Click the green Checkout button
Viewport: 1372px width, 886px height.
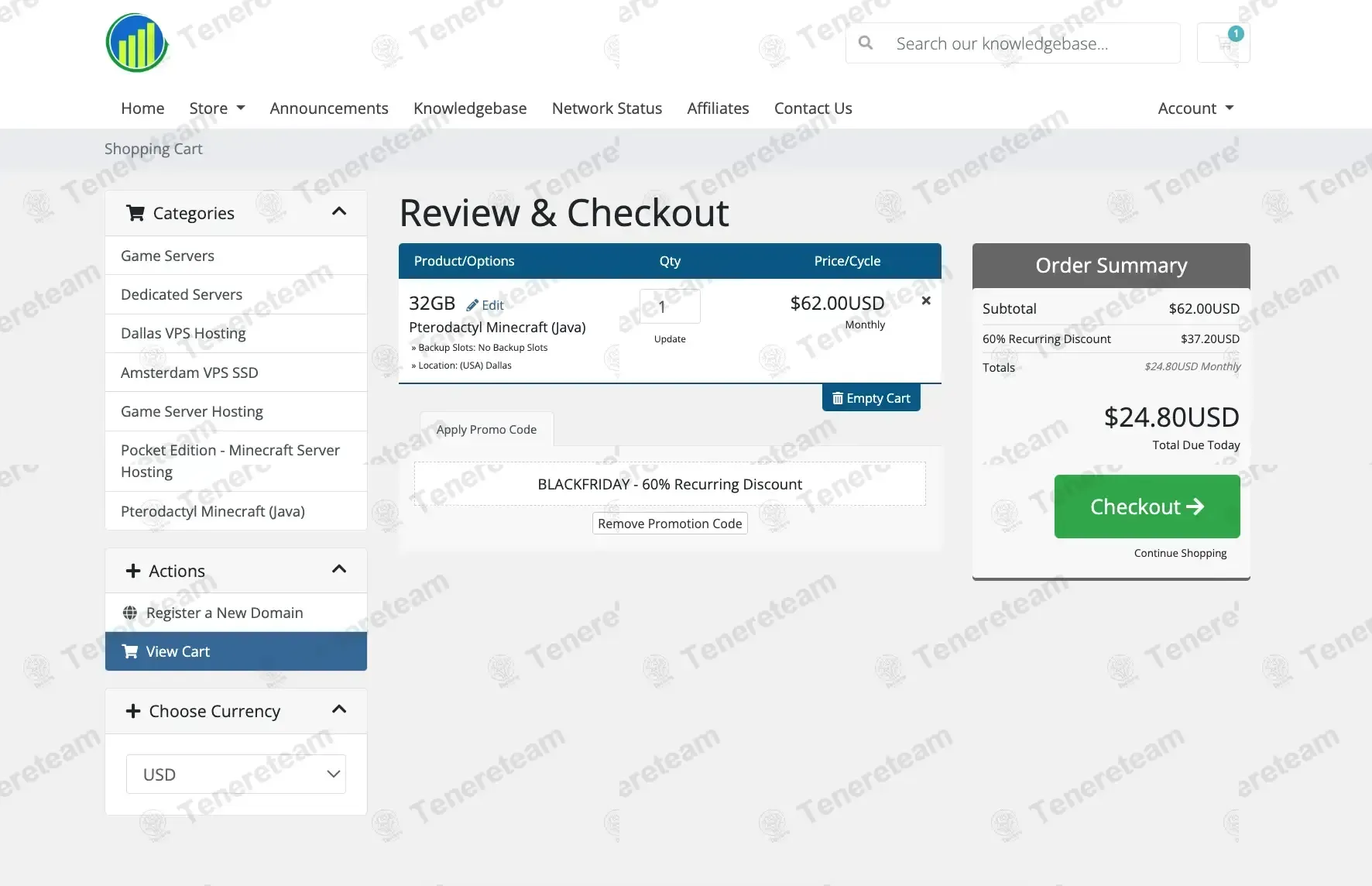(x=1147, y=507)
